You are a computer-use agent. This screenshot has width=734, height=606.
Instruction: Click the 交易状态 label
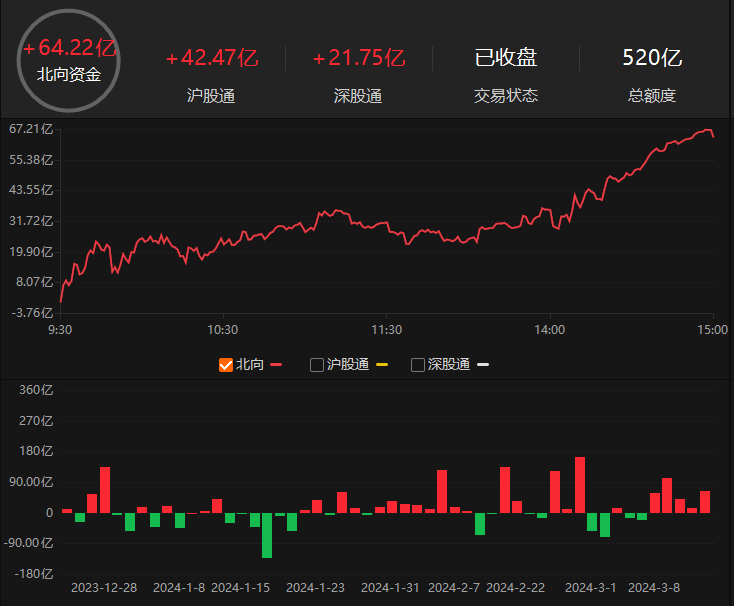[x=506, y=95]
